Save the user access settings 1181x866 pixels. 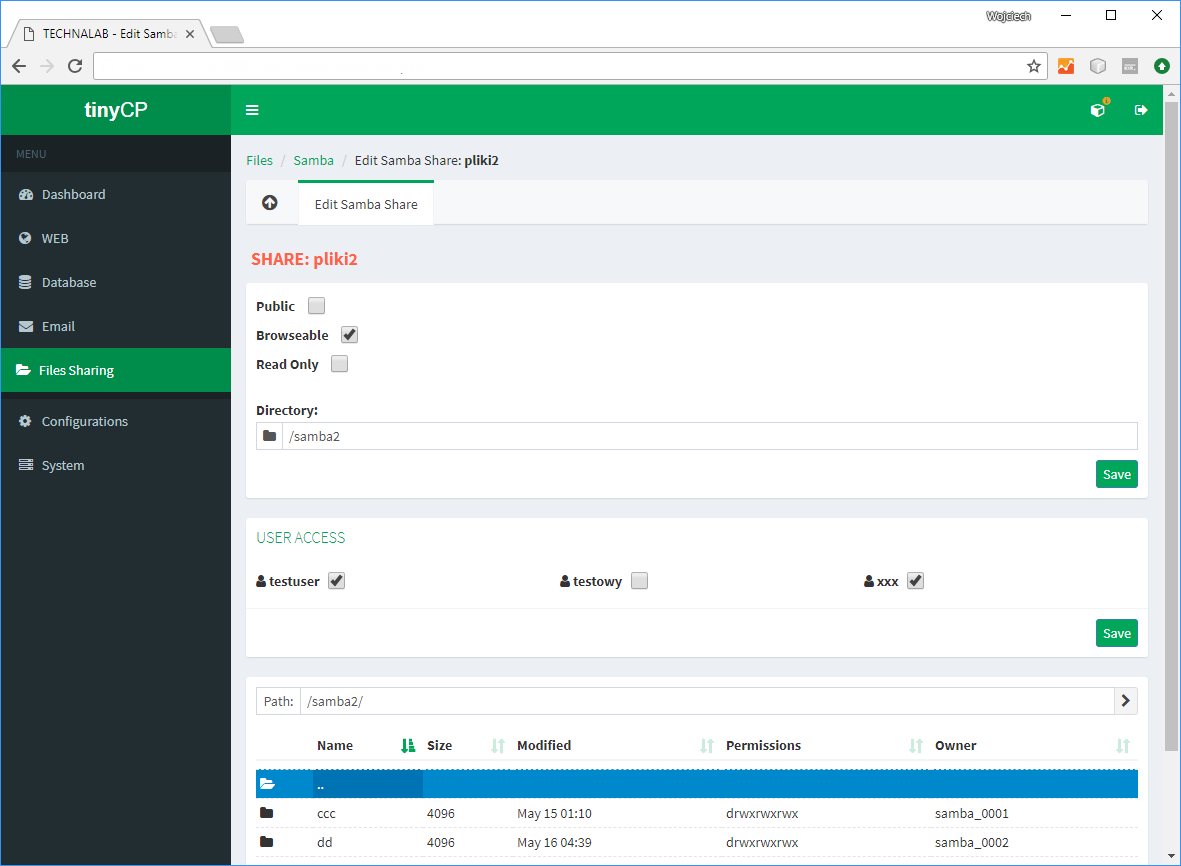(1116, 633)
